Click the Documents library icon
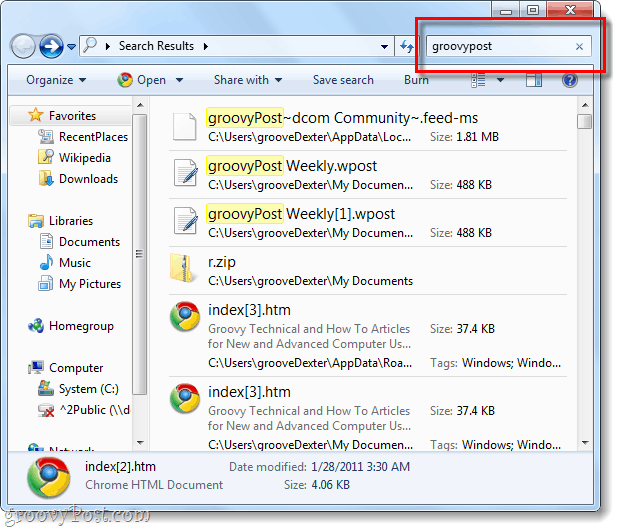 [46, 241]
